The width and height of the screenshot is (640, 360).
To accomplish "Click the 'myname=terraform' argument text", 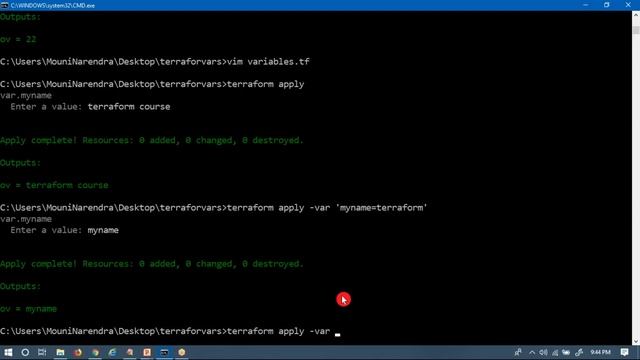I will pyautogui.click(x=382, y=208).
